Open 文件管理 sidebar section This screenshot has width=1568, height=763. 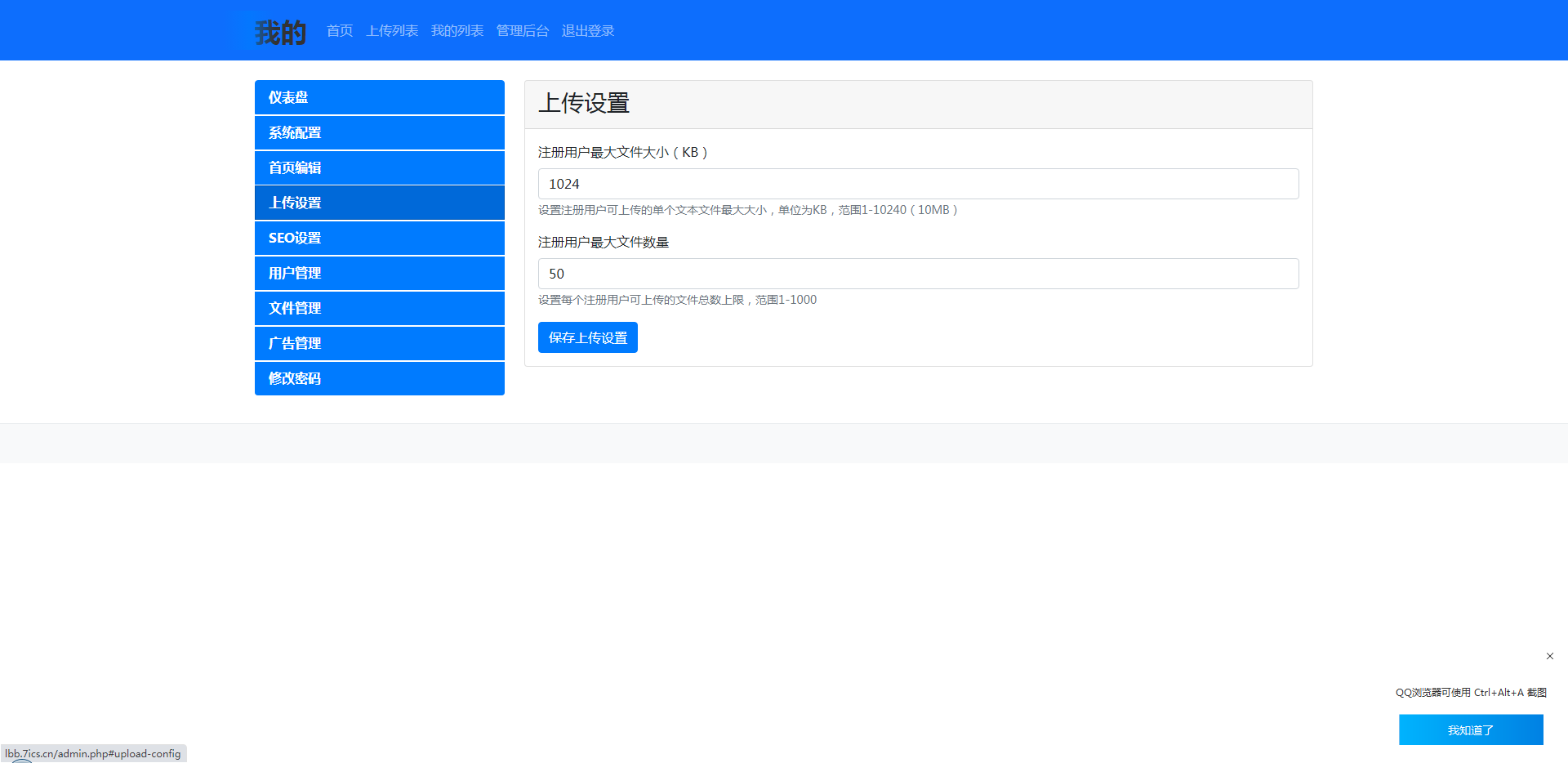point(379,308)
